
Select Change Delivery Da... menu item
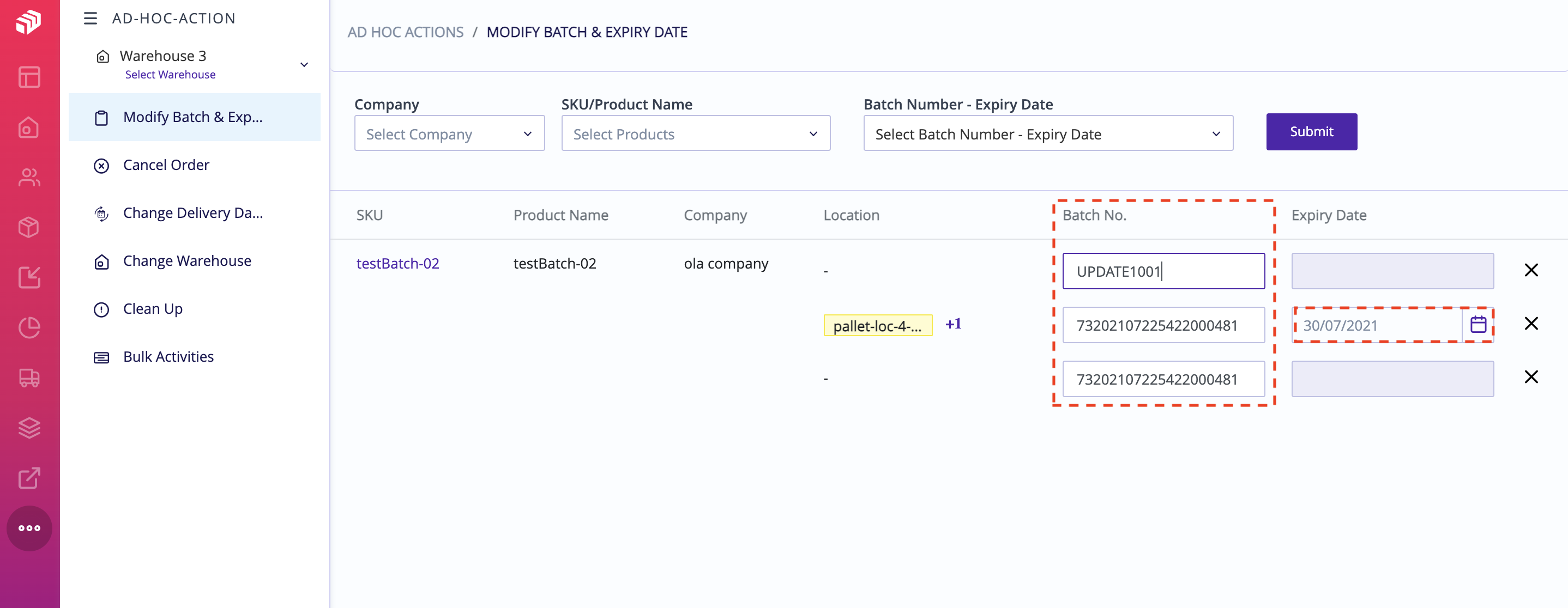(x=194, y=213)
